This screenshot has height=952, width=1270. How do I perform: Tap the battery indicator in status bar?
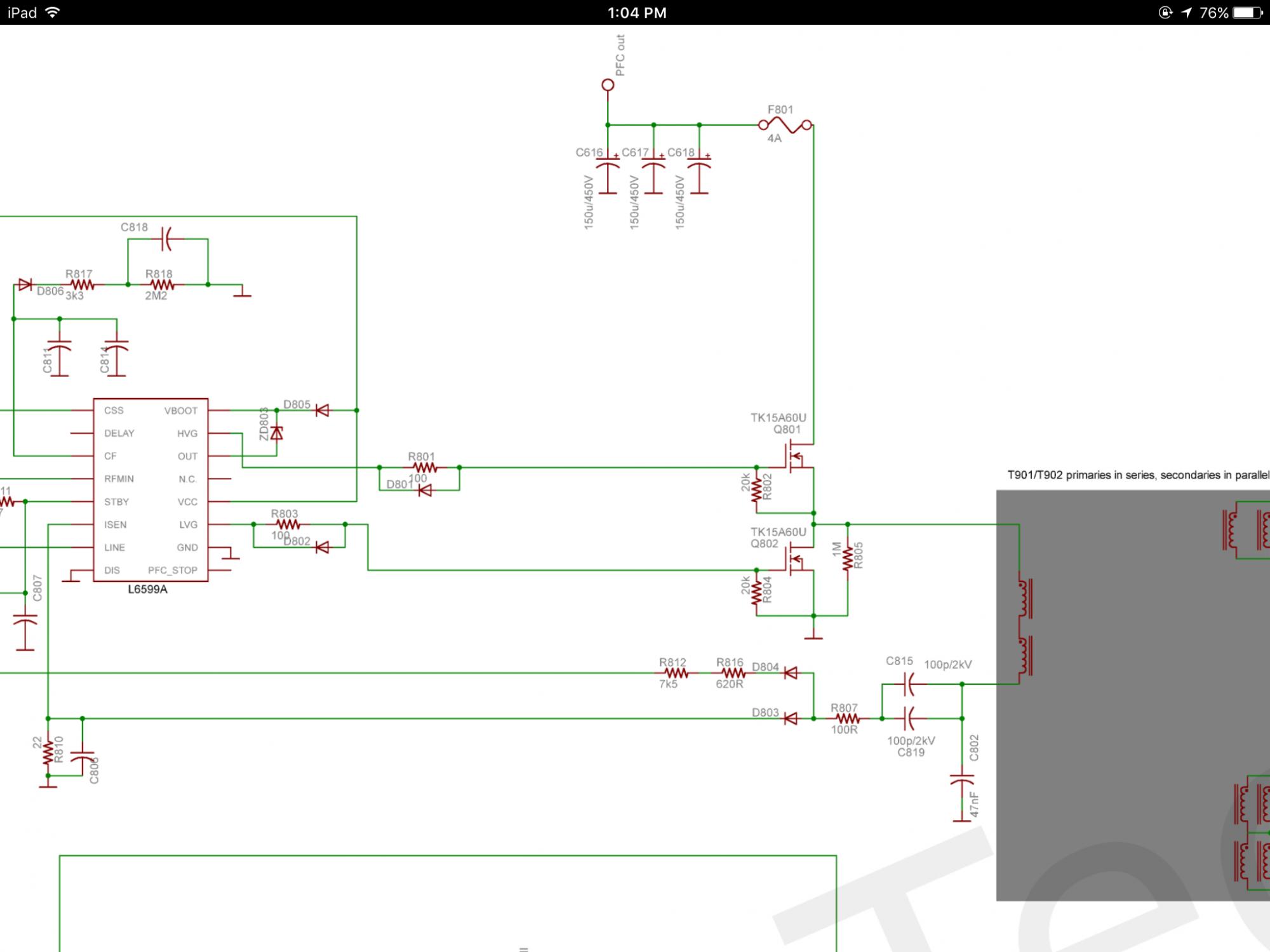pos(1247,13)
